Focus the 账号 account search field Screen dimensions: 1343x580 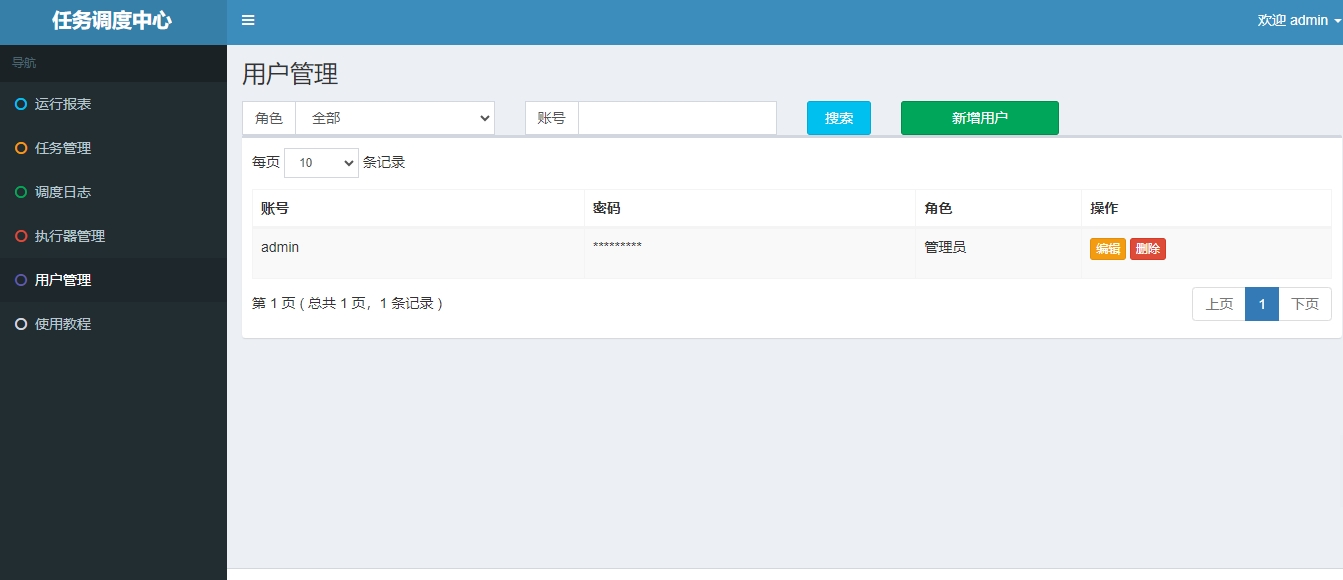(x=677, y=118)
